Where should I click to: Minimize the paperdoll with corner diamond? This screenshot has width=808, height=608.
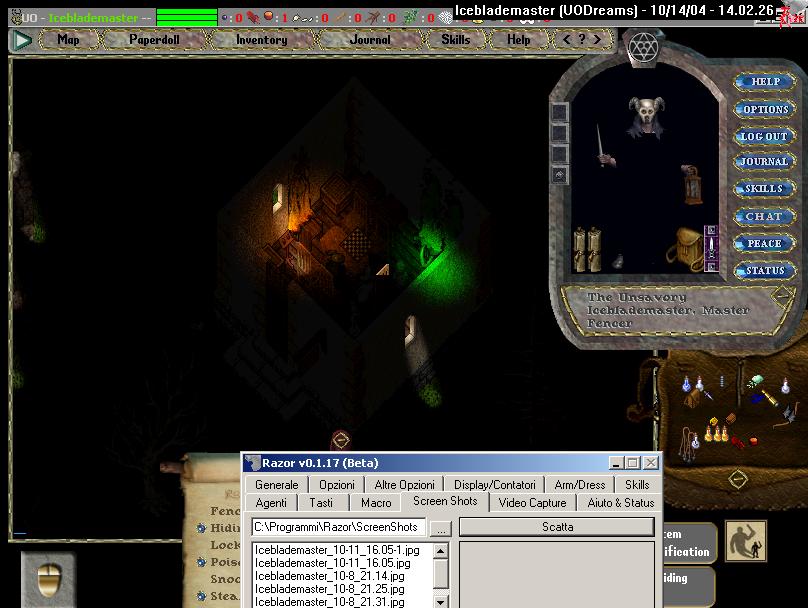coord(782,294)
